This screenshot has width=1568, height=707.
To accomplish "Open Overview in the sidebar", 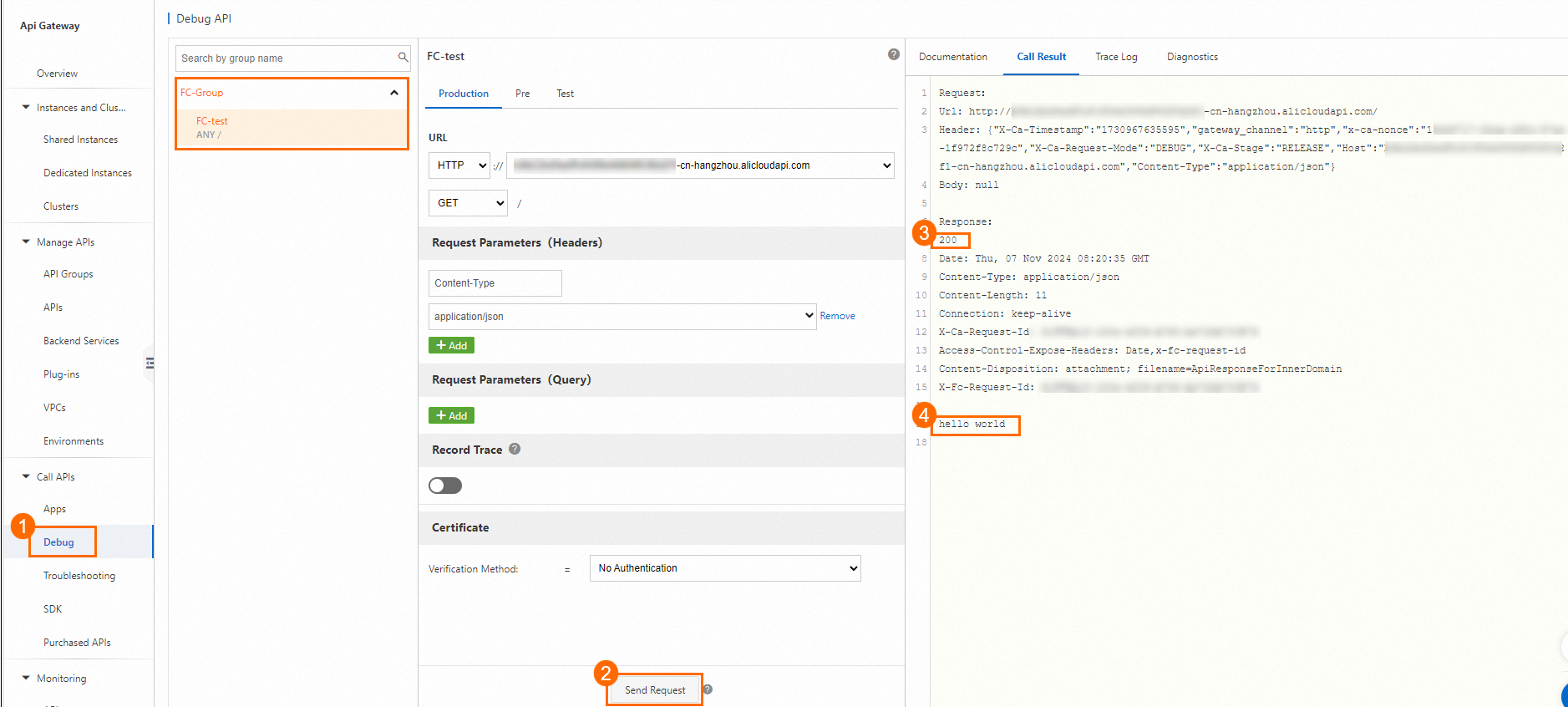I will pos(57,74).
